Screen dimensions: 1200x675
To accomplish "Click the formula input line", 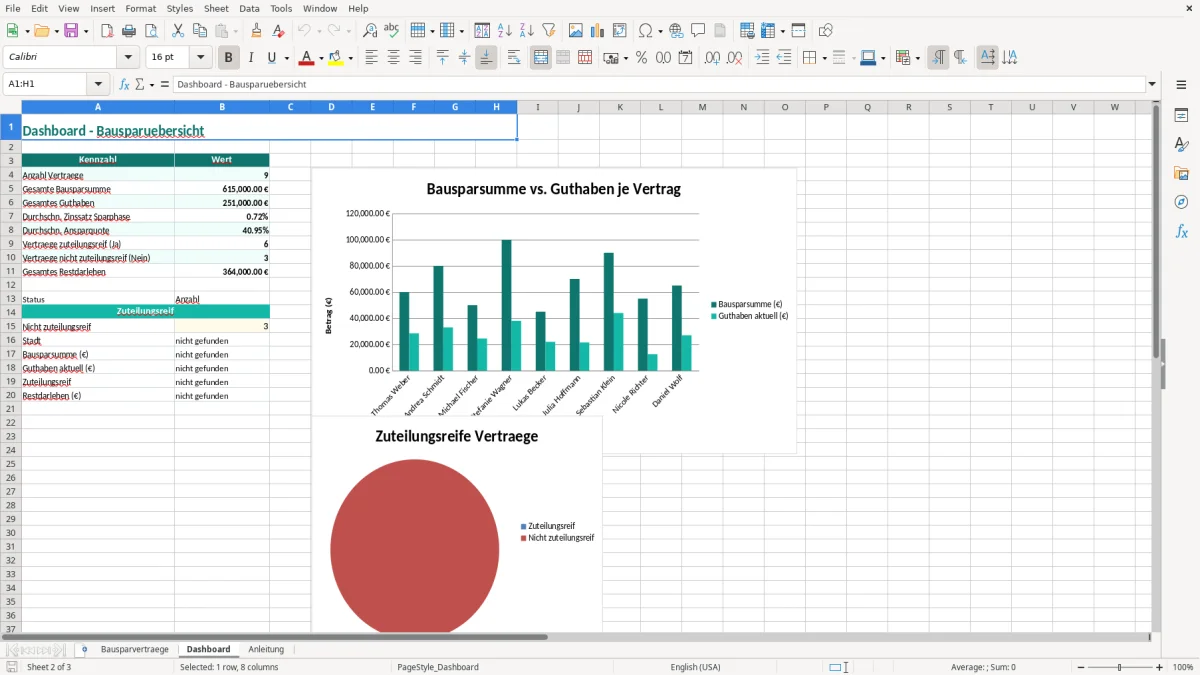I will (658, 84).
